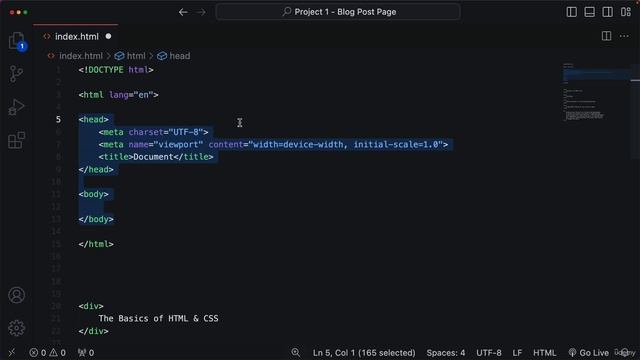Click the text The Basics of HTML & CSS
Screen dimensions: 640x360
[x=158, y=318]
